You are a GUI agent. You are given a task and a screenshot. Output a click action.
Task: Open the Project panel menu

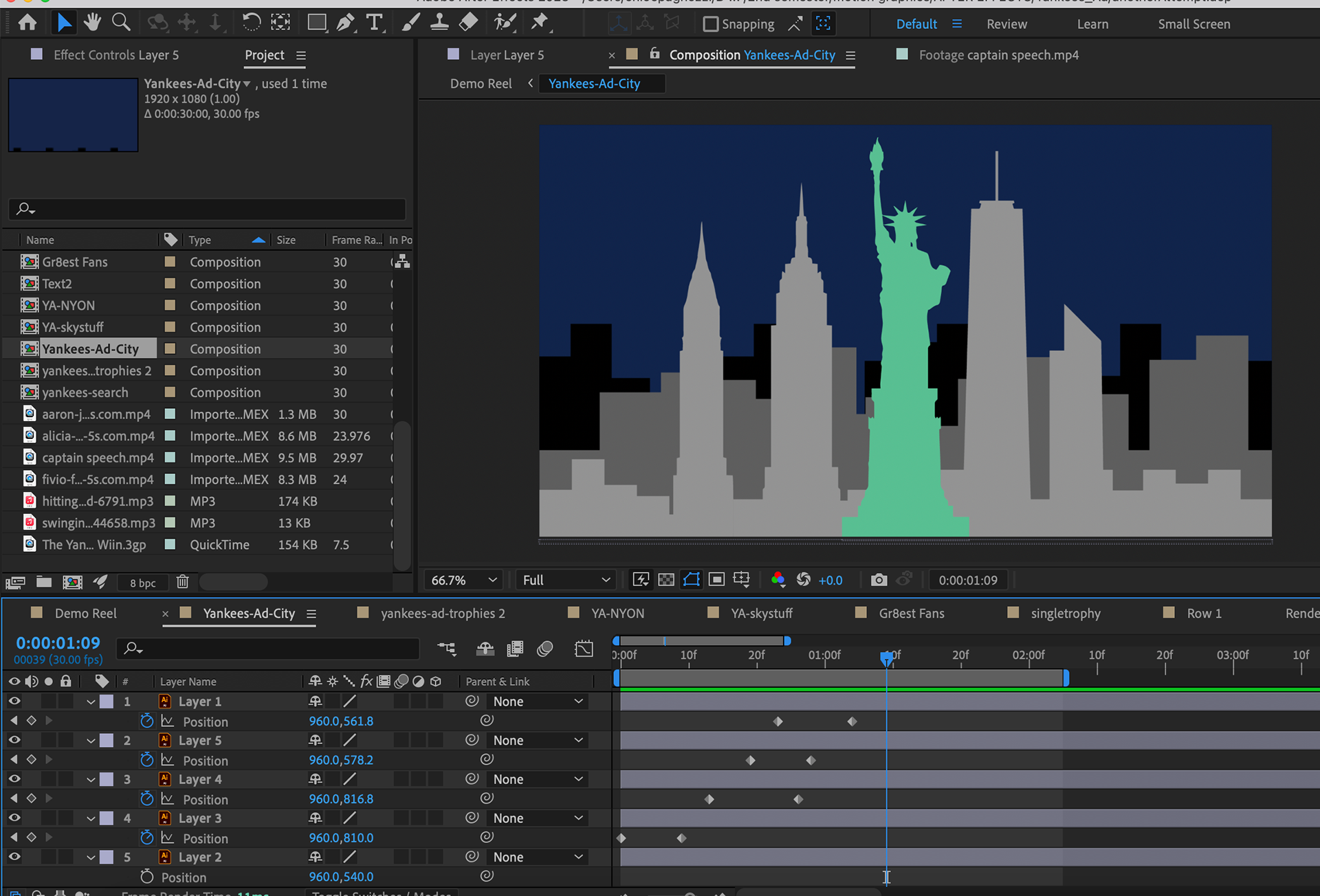pos(300,55)
